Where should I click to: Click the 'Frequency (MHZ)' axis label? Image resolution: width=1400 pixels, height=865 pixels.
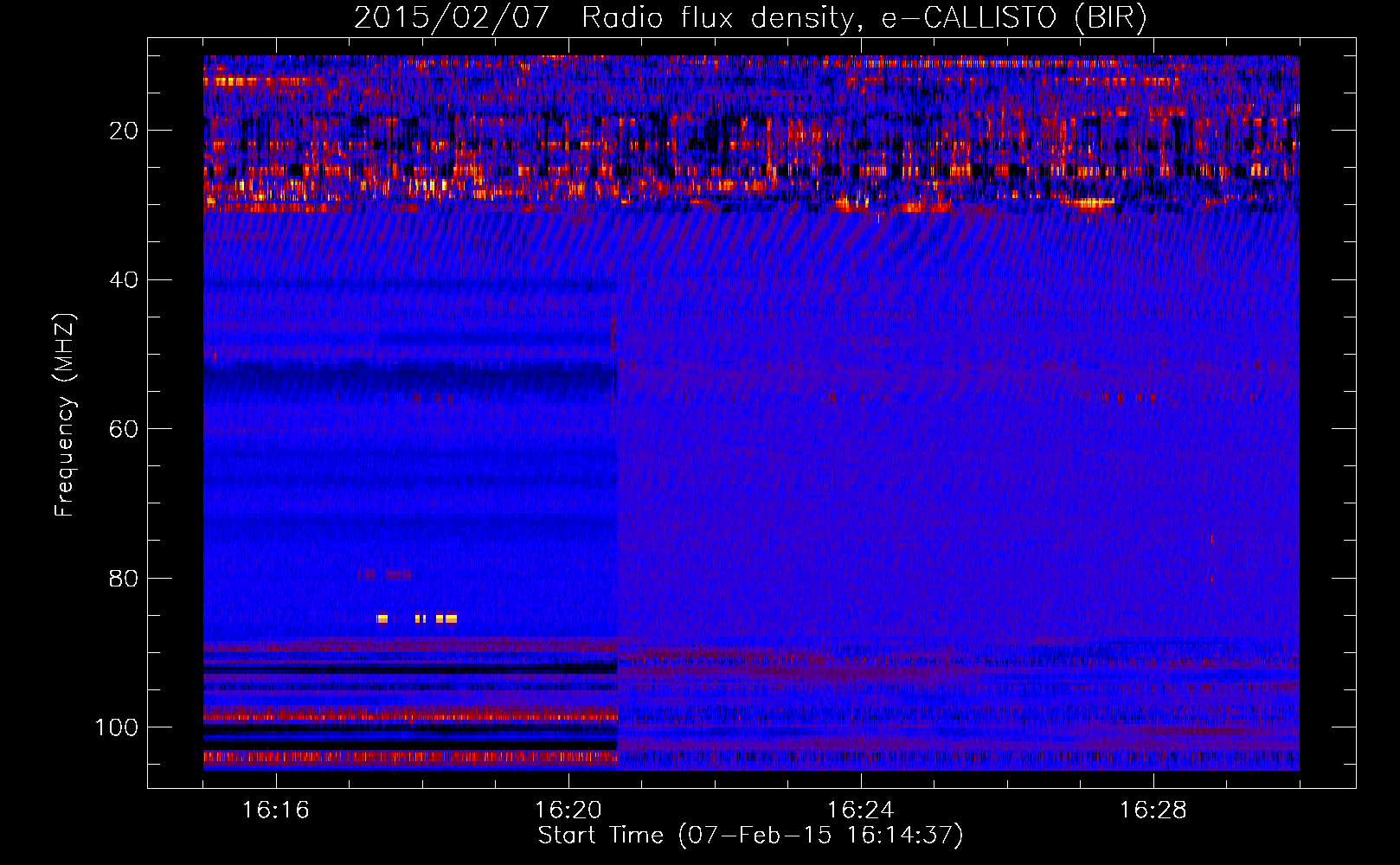tap(65, 415)
